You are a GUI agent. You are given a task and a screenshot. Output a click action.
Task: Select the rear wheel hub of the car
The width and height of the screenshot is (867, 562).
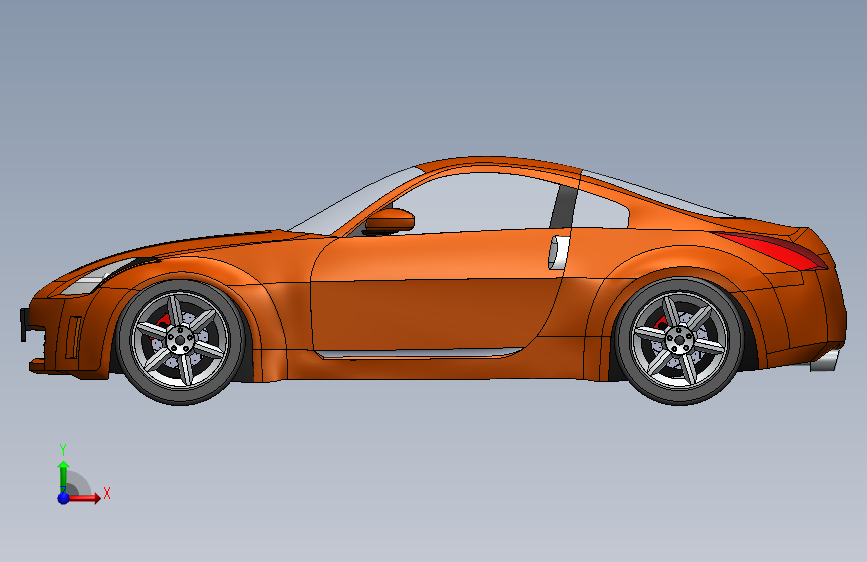[678, 339]
